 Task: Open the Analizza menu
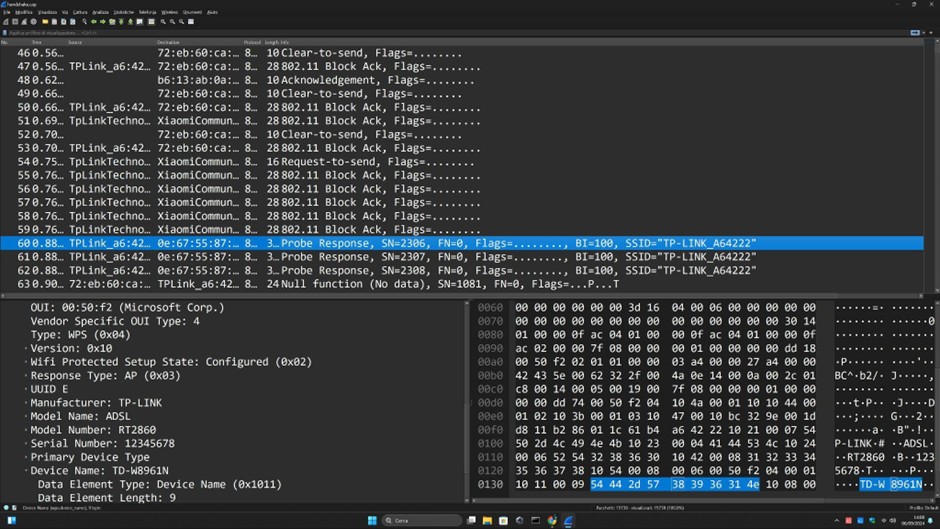(x=99, y=12)
